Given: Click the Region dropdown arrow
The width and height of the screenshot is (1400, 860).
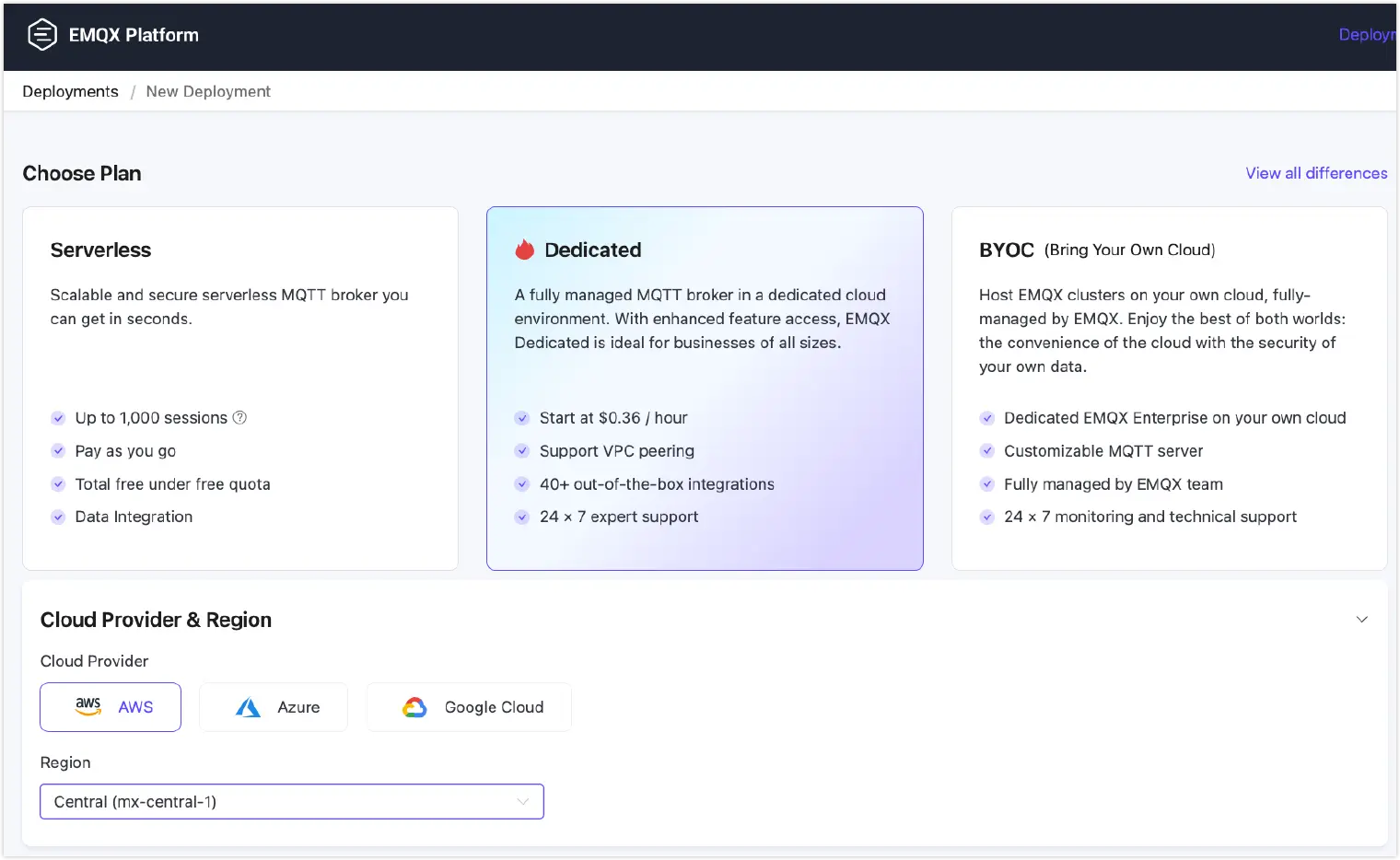Looking at the screenshot, I should pos(523,802).
